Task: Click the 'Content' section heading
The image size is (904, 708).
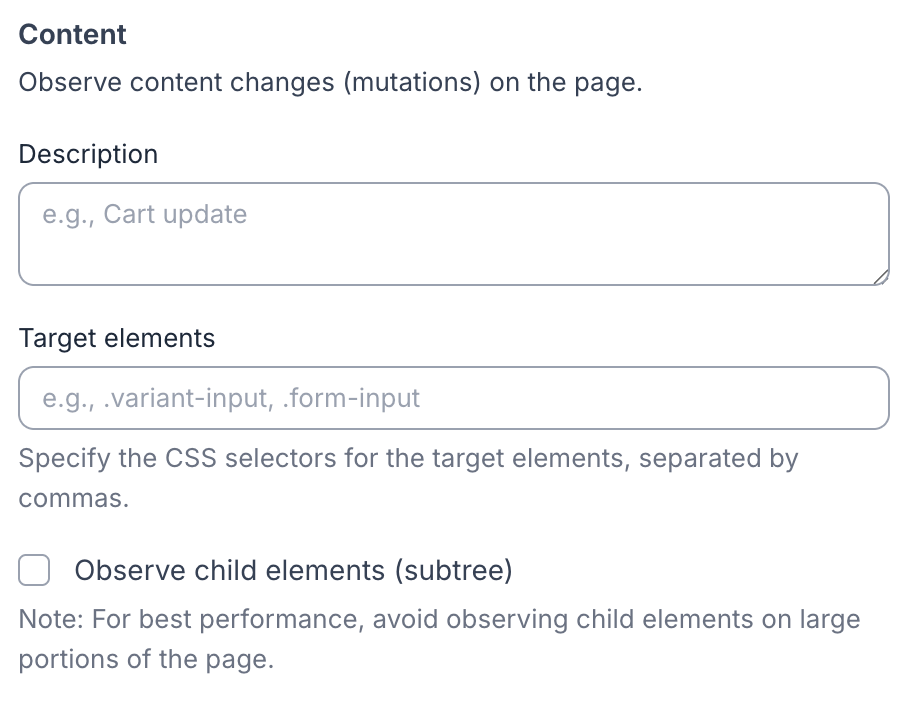Action: [73, 34]
